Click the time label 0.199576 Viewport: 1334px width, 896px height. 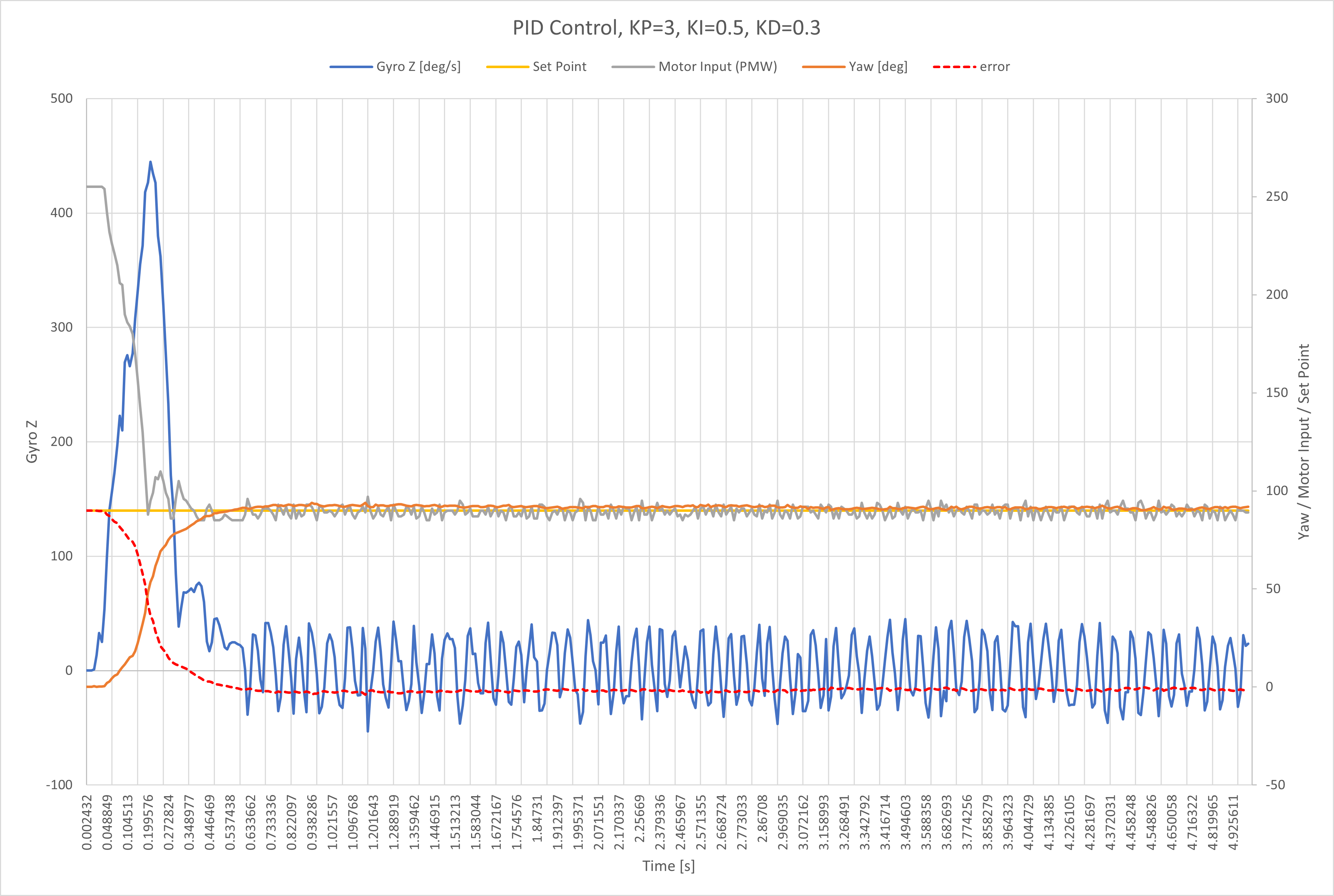click(148, 822)
